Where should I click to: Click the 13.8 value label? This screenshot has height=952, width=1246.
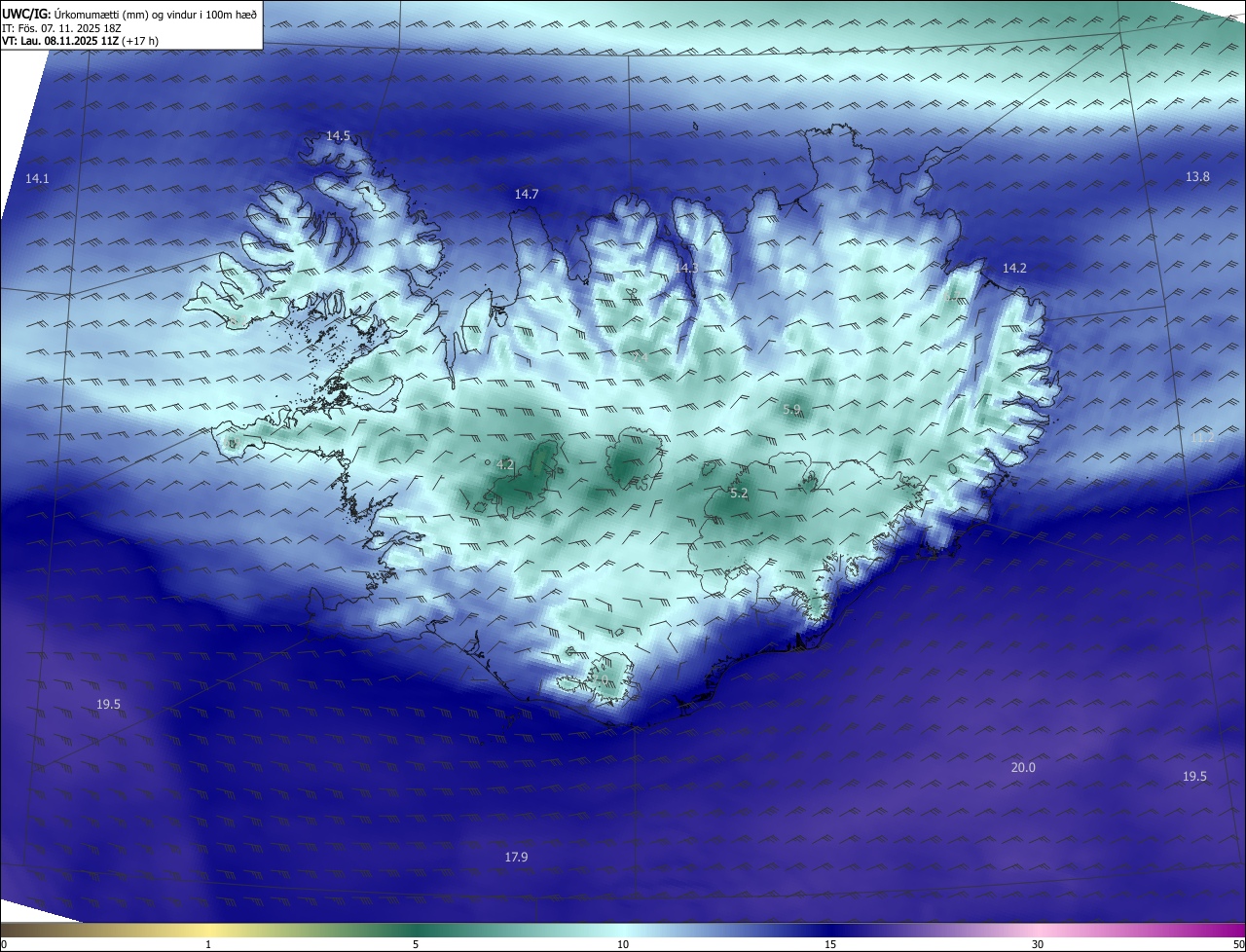(1197, 176)
